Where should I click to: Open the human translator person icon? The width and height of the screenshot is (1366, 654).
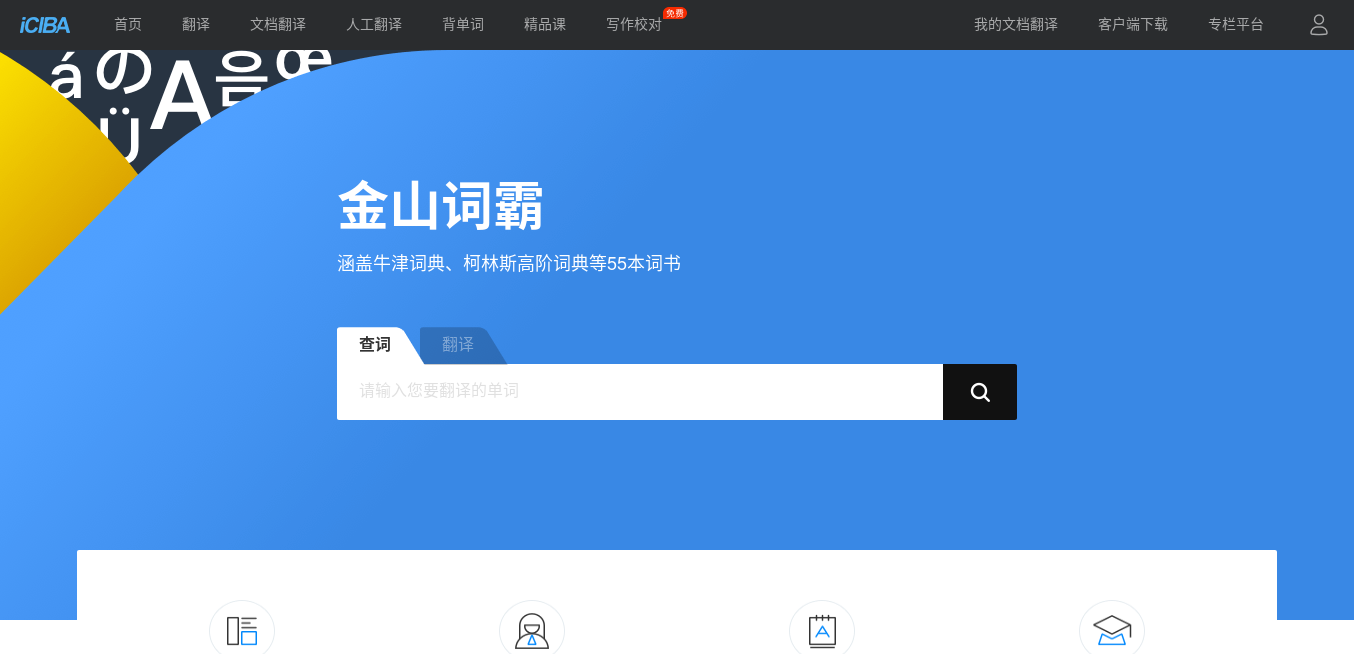pos(532,631)
